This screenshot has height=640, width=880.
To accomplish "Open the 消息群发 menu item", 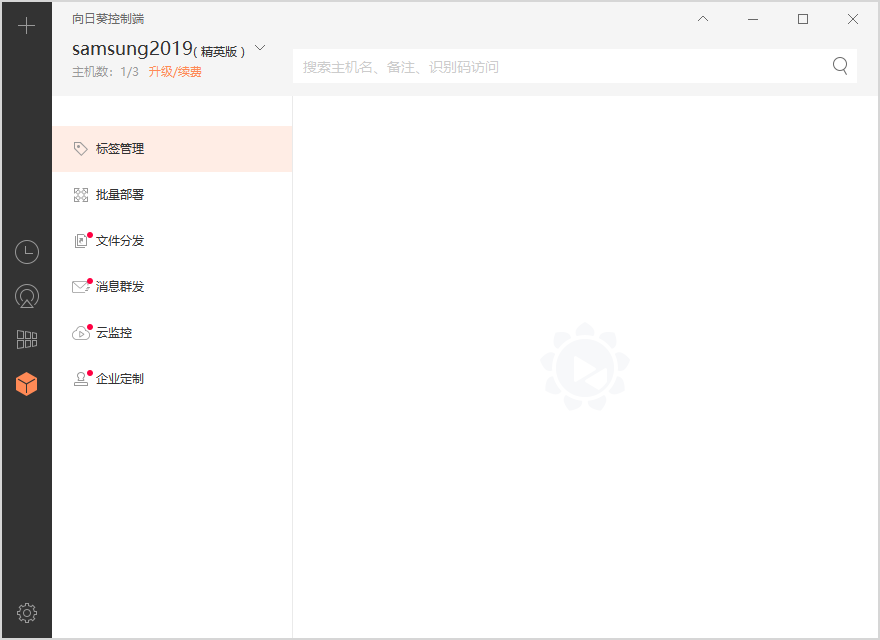I will point(172,287).
